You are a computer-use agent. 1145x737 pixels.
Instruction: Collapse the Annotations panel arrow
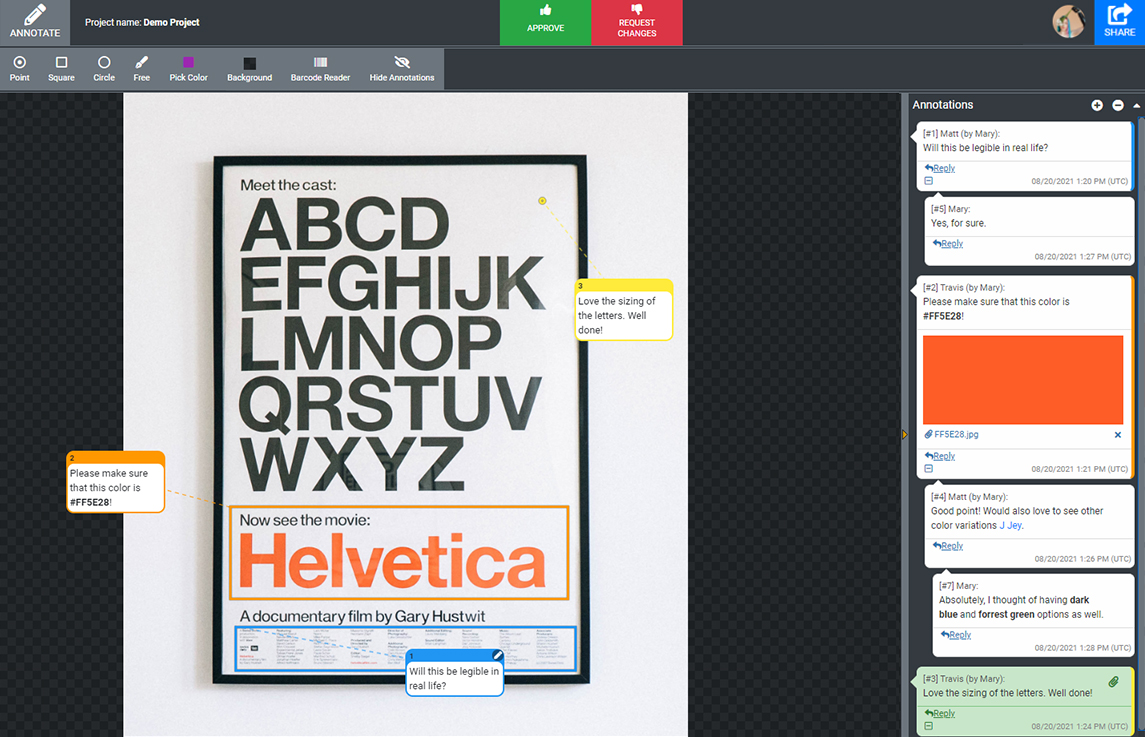[1137, 106]
